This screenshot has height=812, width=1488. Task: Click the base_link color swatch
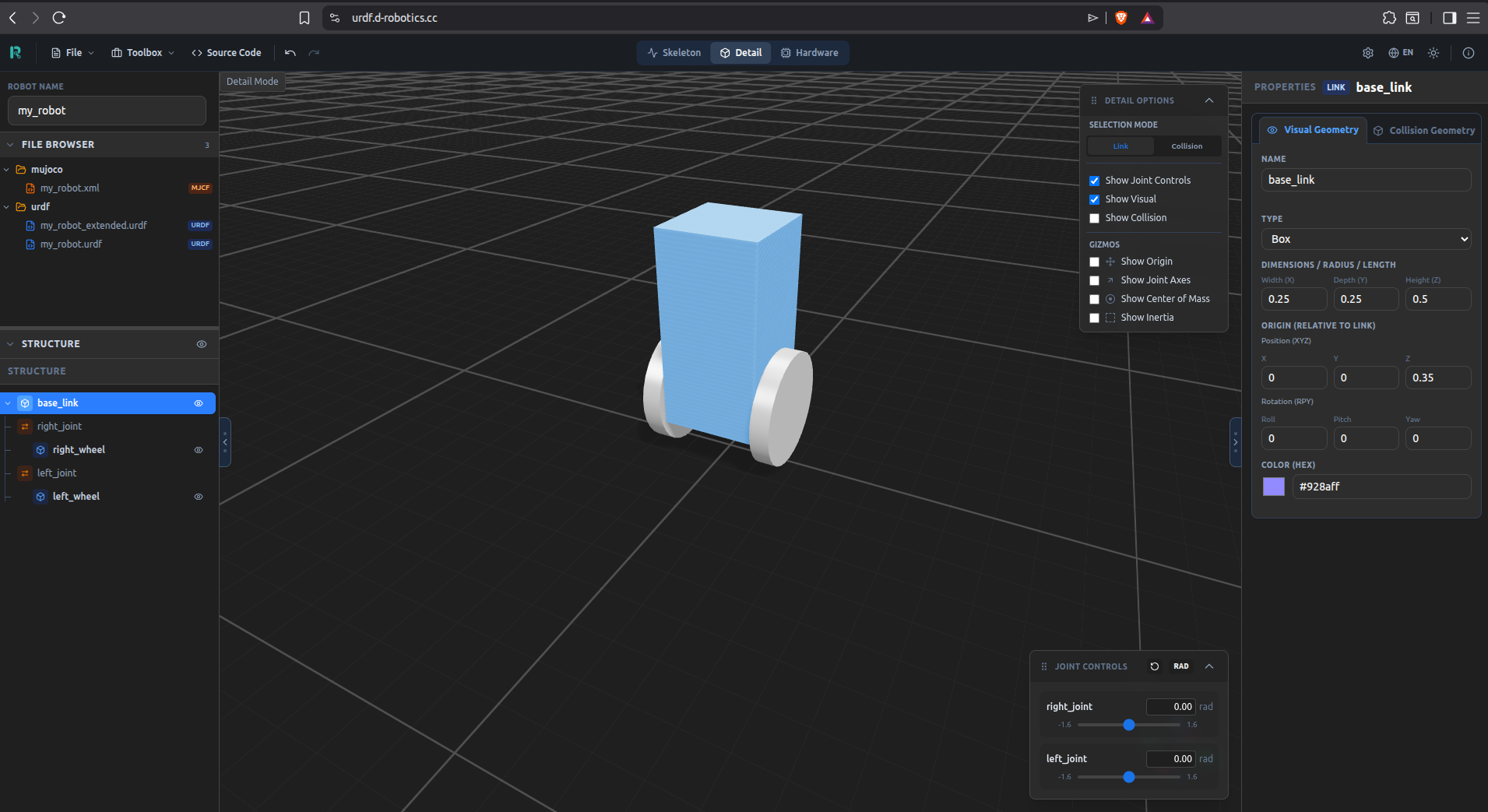pos(1273,487)
